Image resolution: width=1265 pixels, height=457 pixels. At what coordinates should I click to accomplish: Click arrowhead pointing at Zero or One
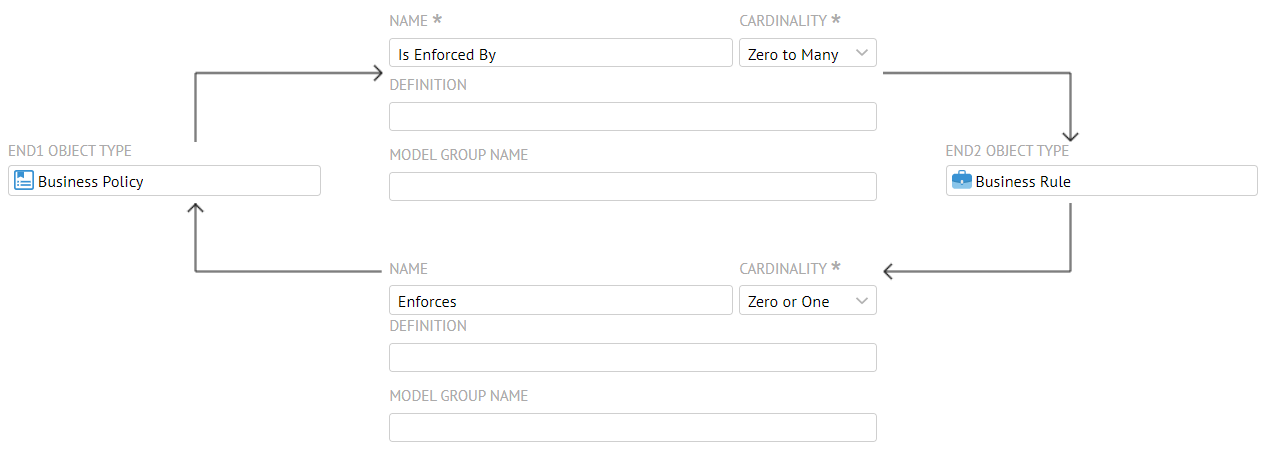click(890, 271)
